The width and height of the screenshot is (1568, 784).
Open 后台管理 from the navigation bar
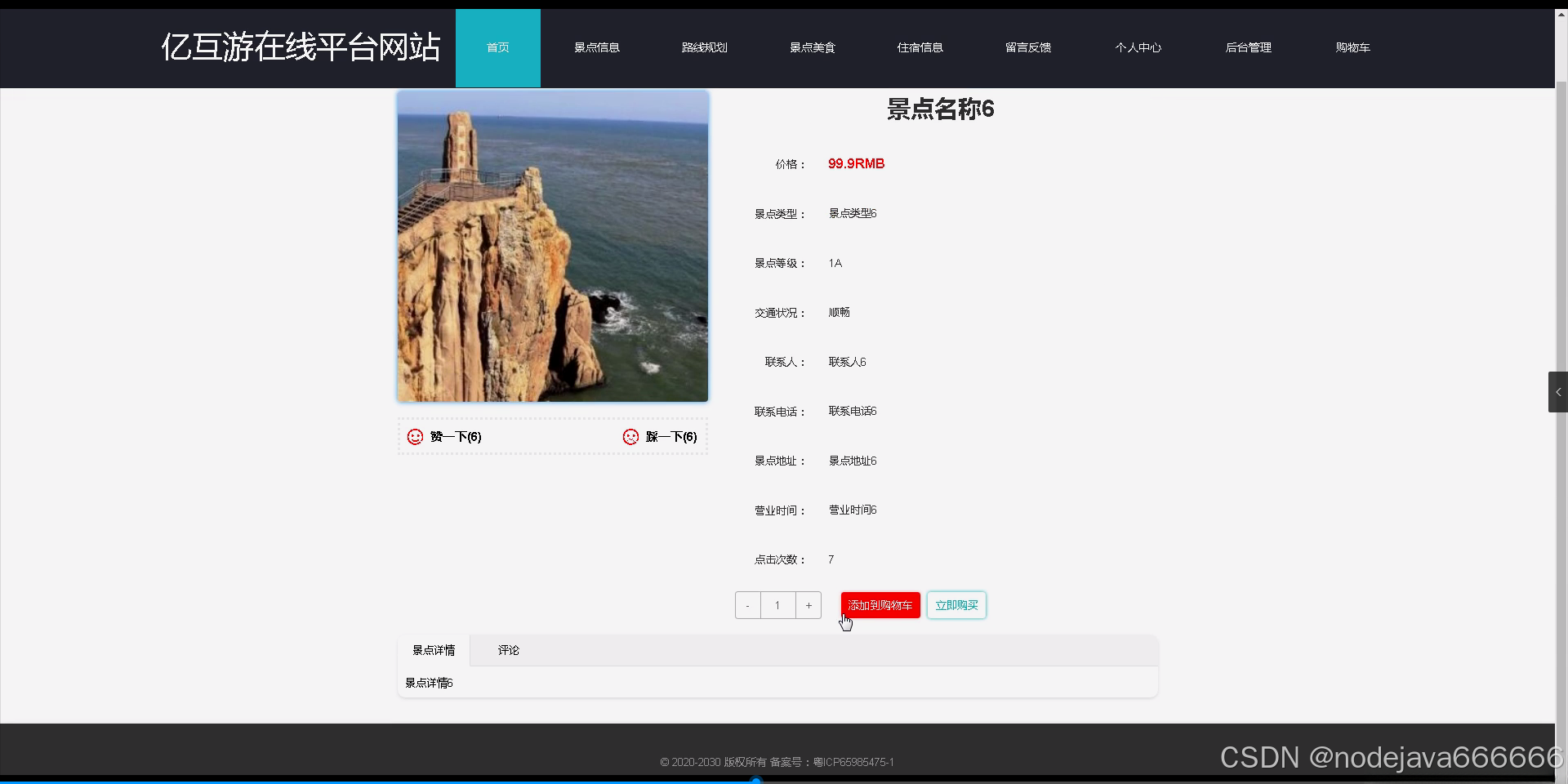pyautogui.click(x=1249, y=48)
